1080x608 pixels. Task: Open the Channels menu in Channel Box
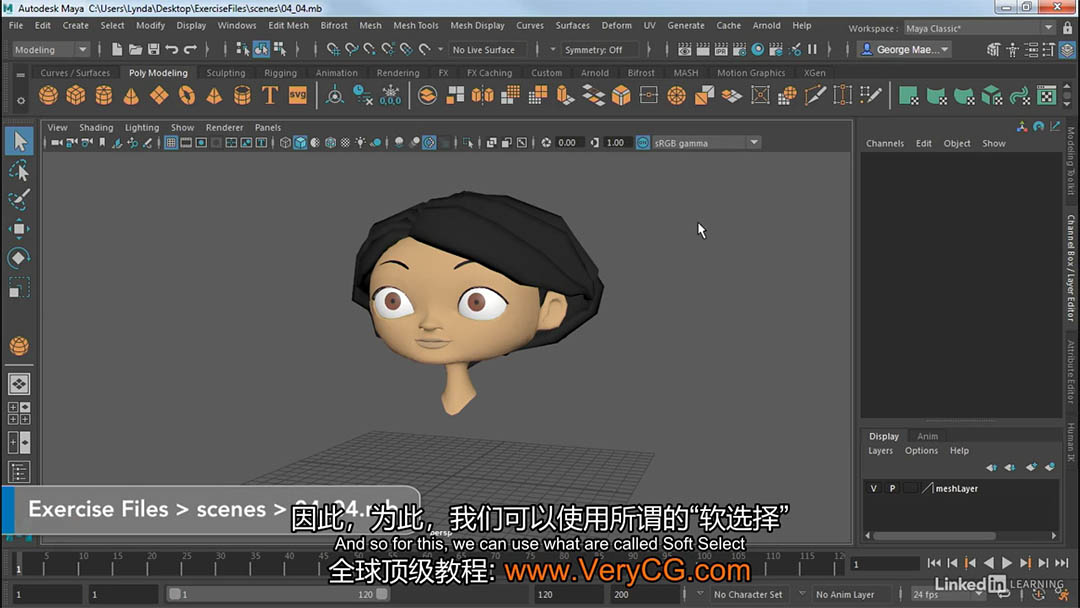tap(885, 143)
